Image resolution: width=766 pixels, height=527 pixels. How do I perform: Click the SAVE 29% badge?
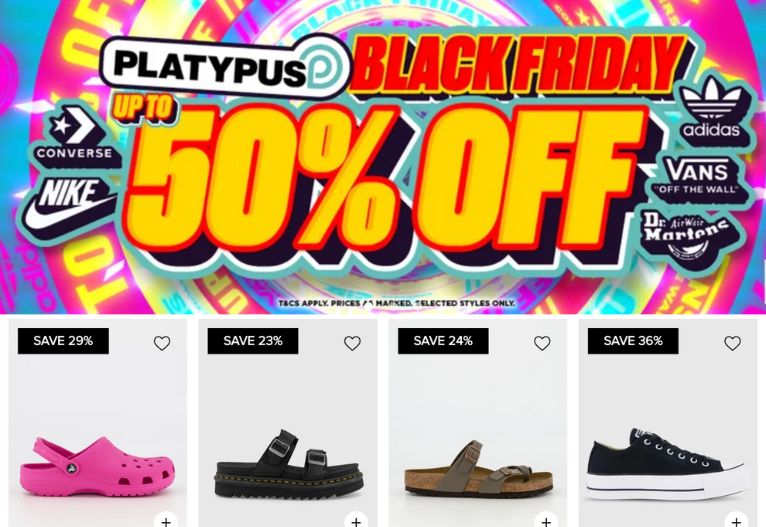coord(63,341)
